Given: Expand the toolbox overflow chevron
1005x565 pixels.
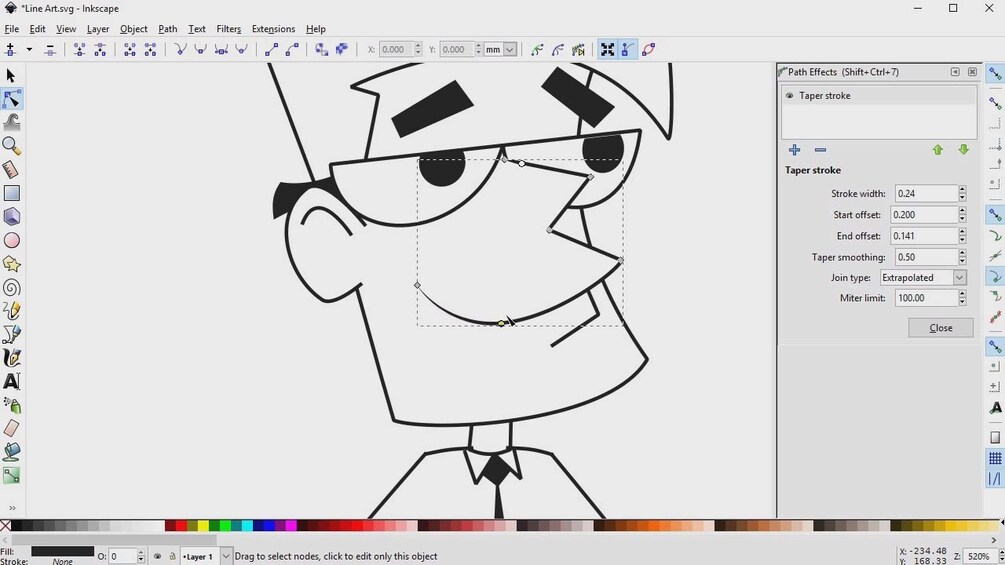Looking at the screenshot, I should pos(12,508).
